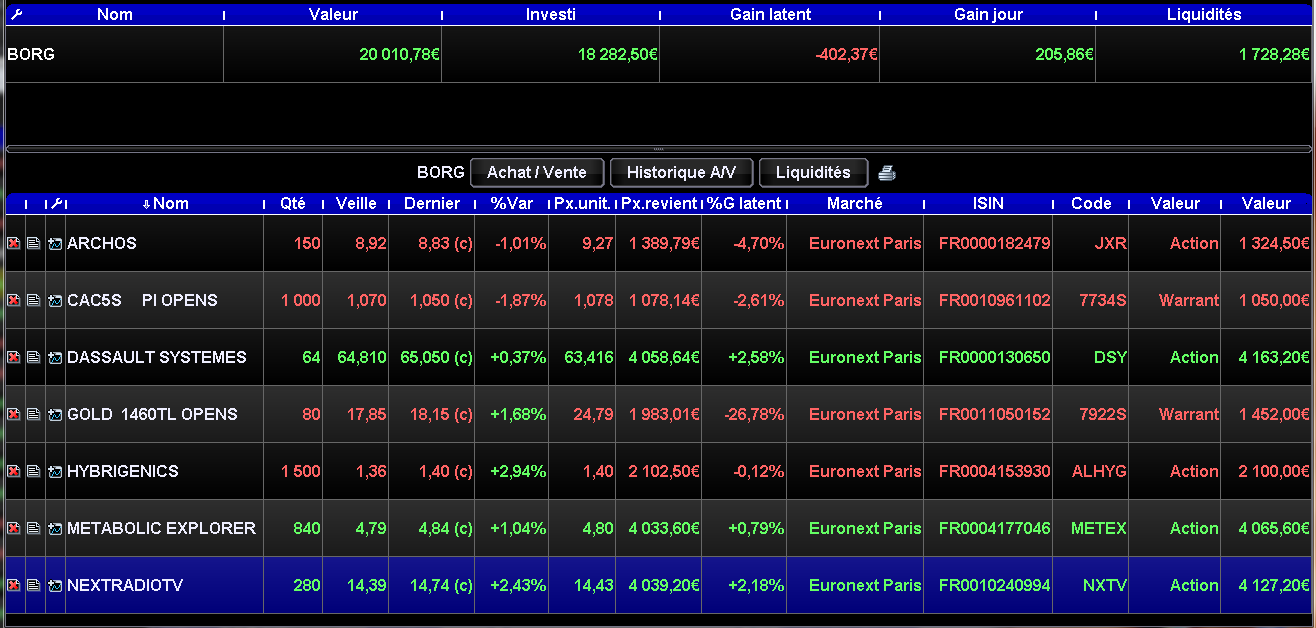Image resolution: width=1316 pixels, height=628 pixels.
Task: Select the DASSAULT SYSTEMES position name
Action: pyautogui.click(x=157, y=357)
